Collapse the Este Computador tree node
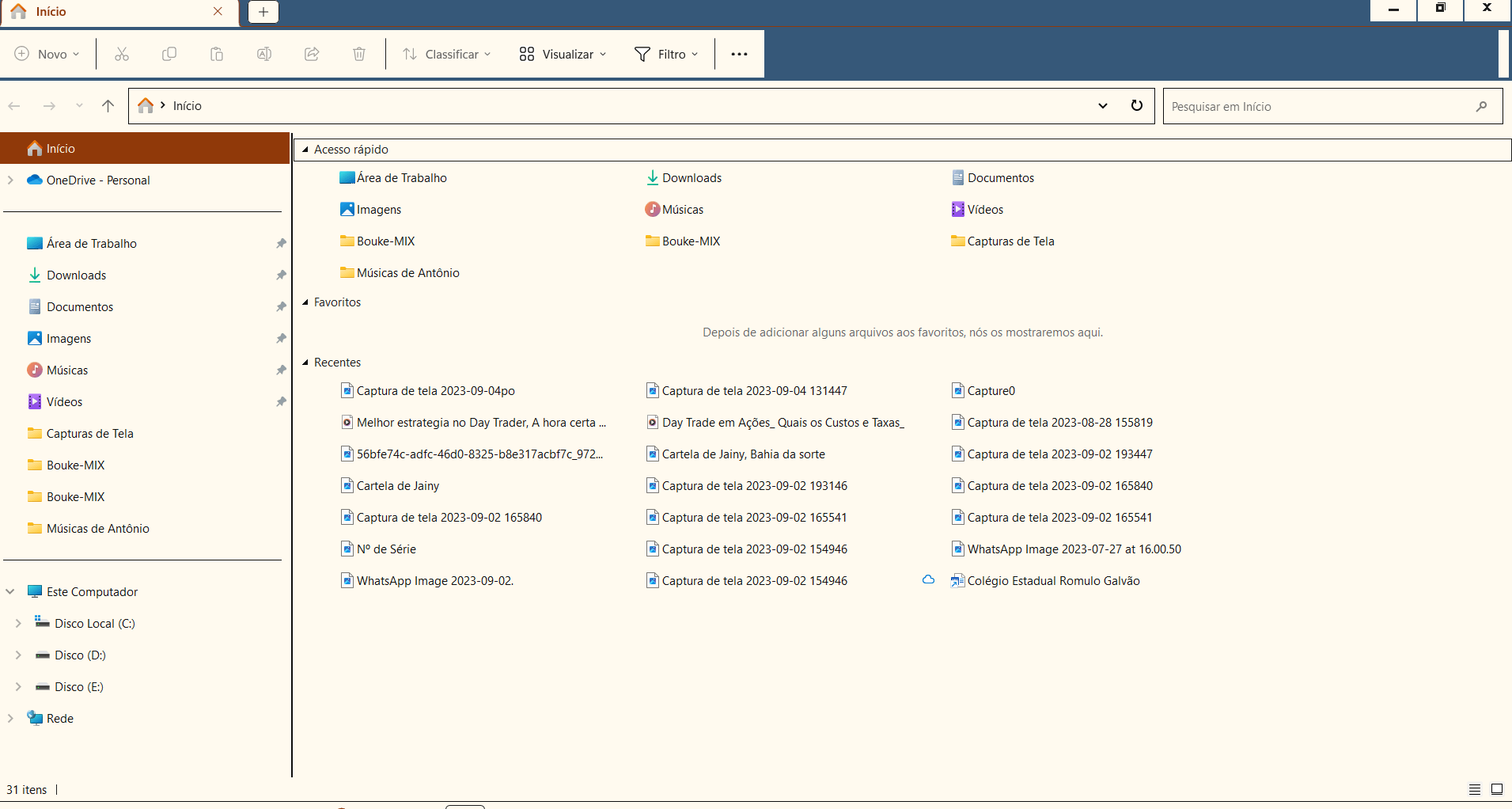 [x=10, y=591]
